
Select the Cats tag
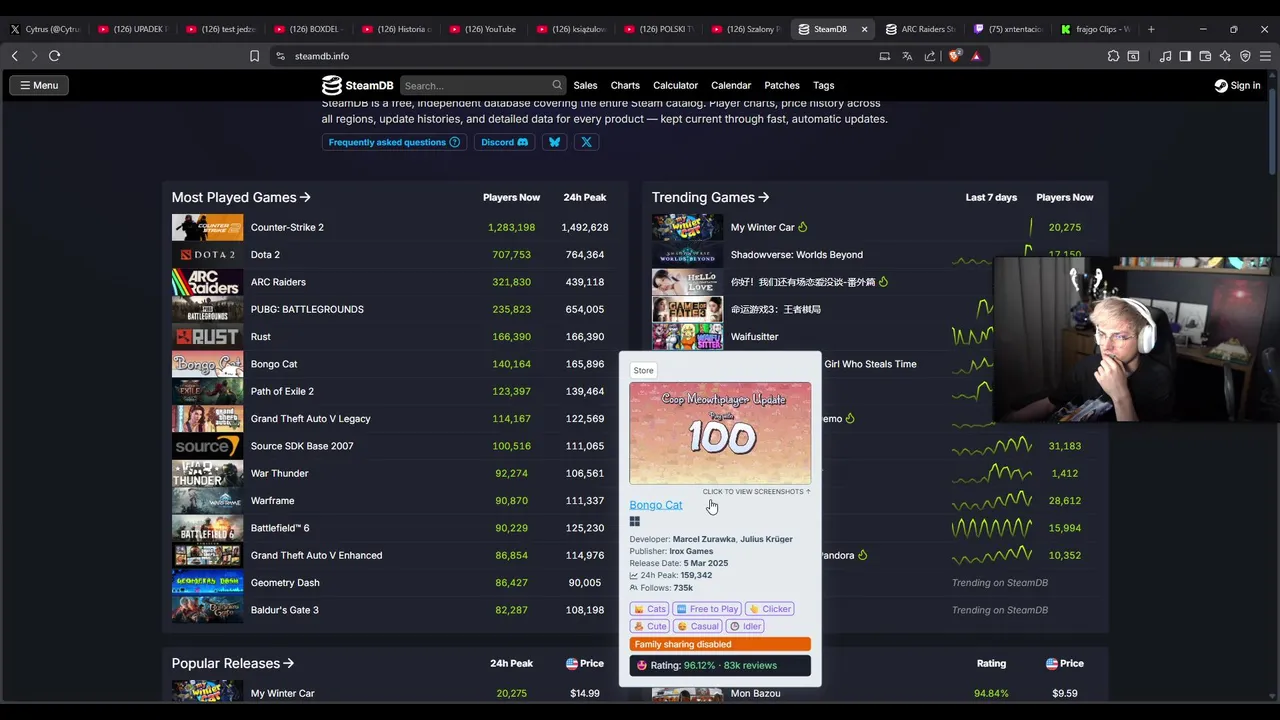click(x=650, y=609)
